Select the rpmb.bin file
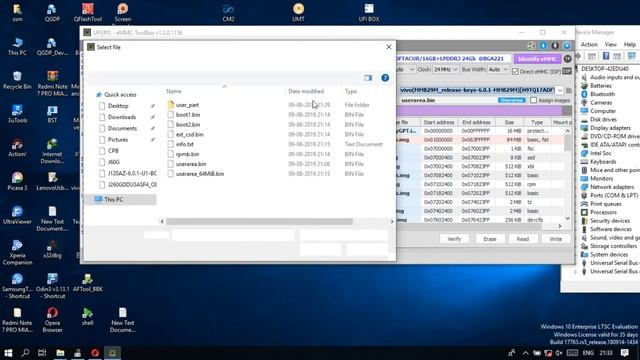The image size is (640, 360). click(187, 154)
